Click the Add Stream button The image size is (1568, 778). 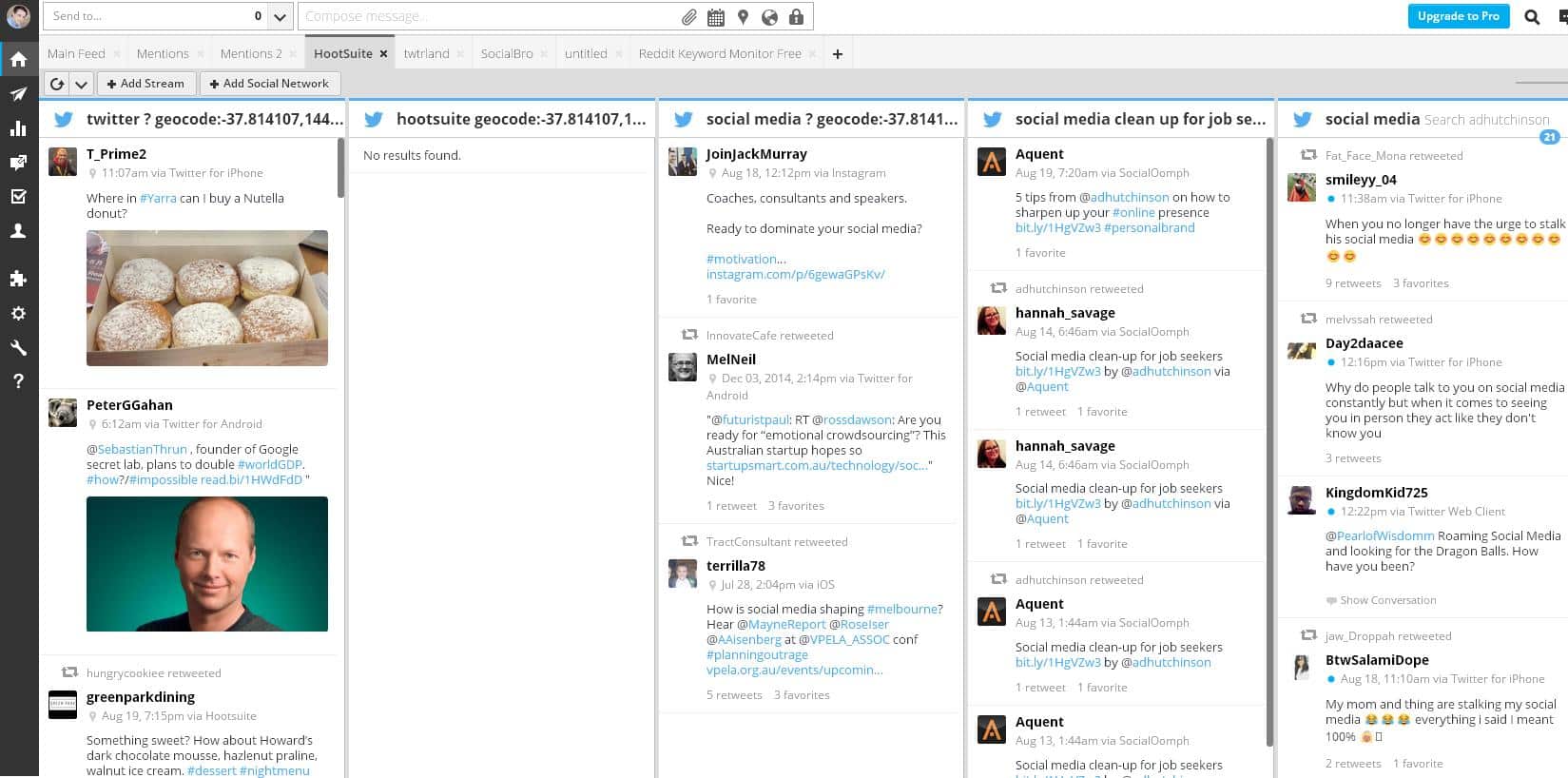146,84
